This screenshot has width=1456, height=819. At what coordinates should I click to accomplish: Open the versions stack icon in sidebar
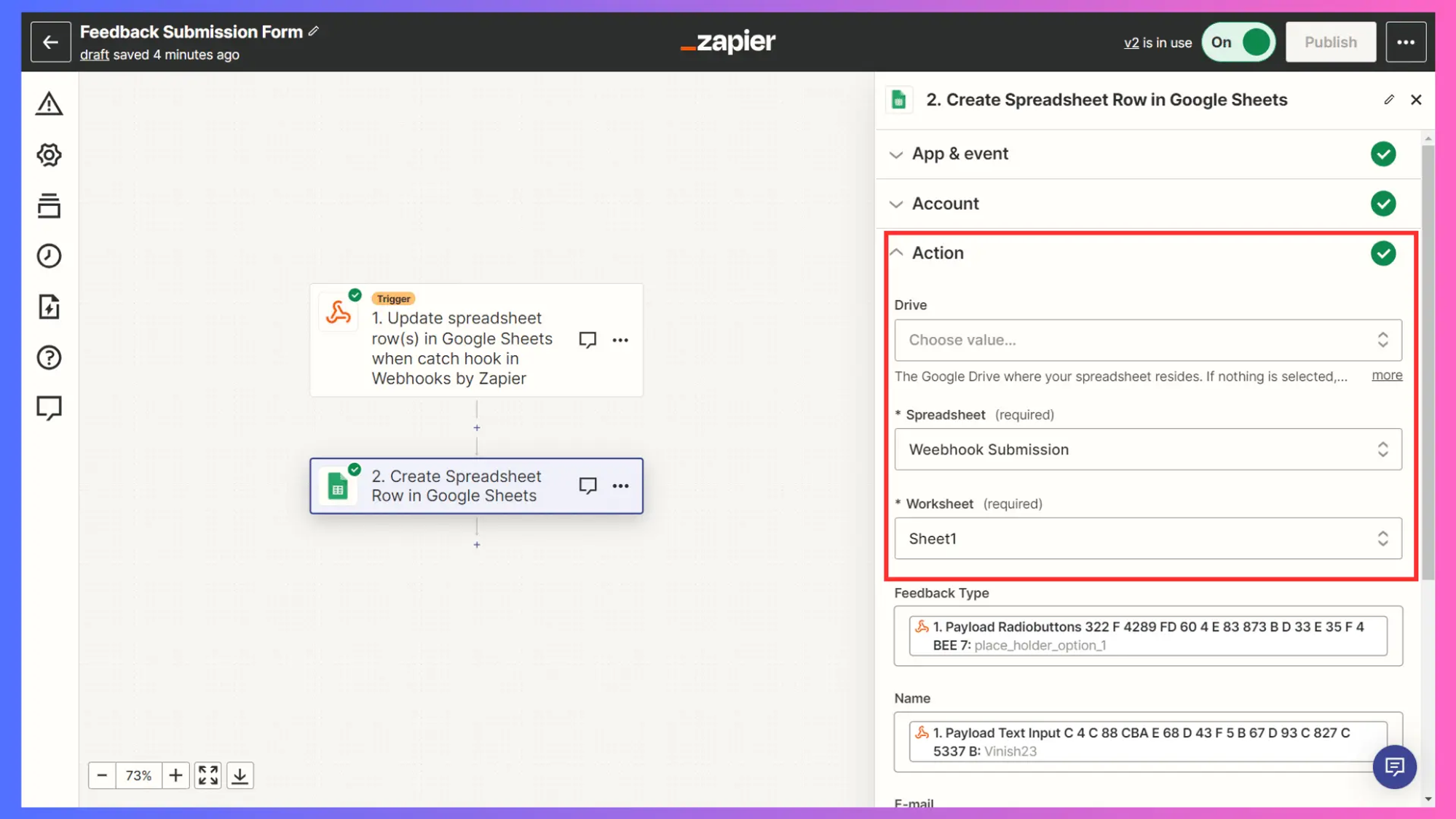coord(49,205)
